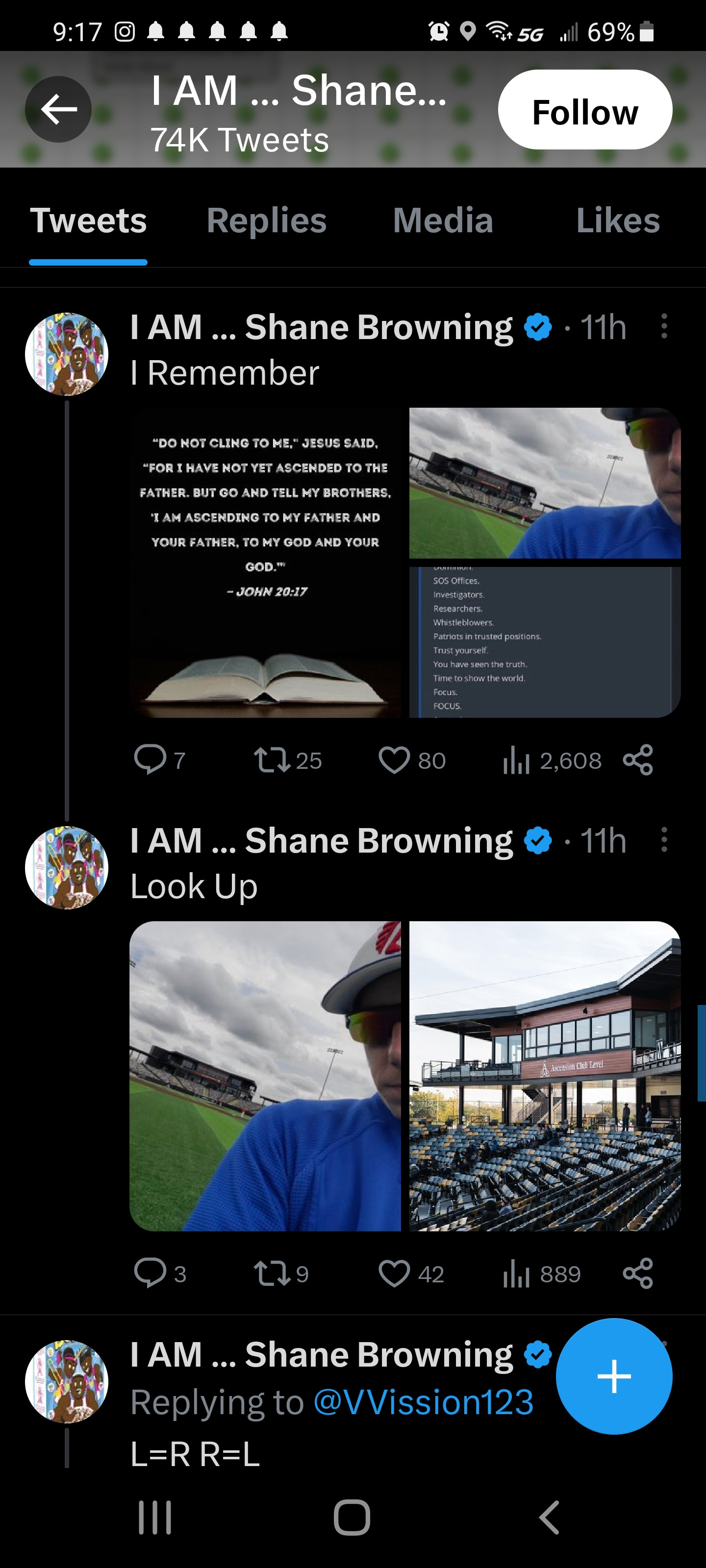Open the Media tab
The height and width of the screenshot is (1568, 706).
pyautogui.click(x=443, y=220)
